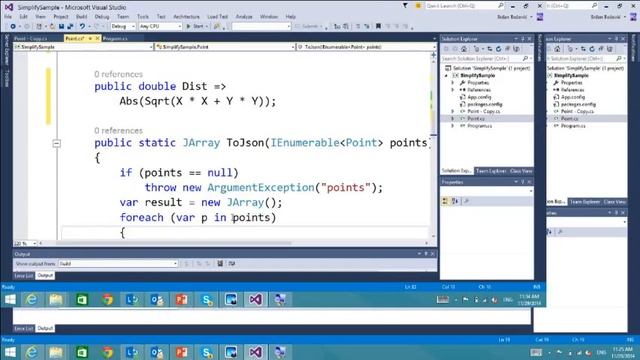Switch to the Point - Copy.cs tab
This screenshot has height=360, width=640.
coord(31,38)
